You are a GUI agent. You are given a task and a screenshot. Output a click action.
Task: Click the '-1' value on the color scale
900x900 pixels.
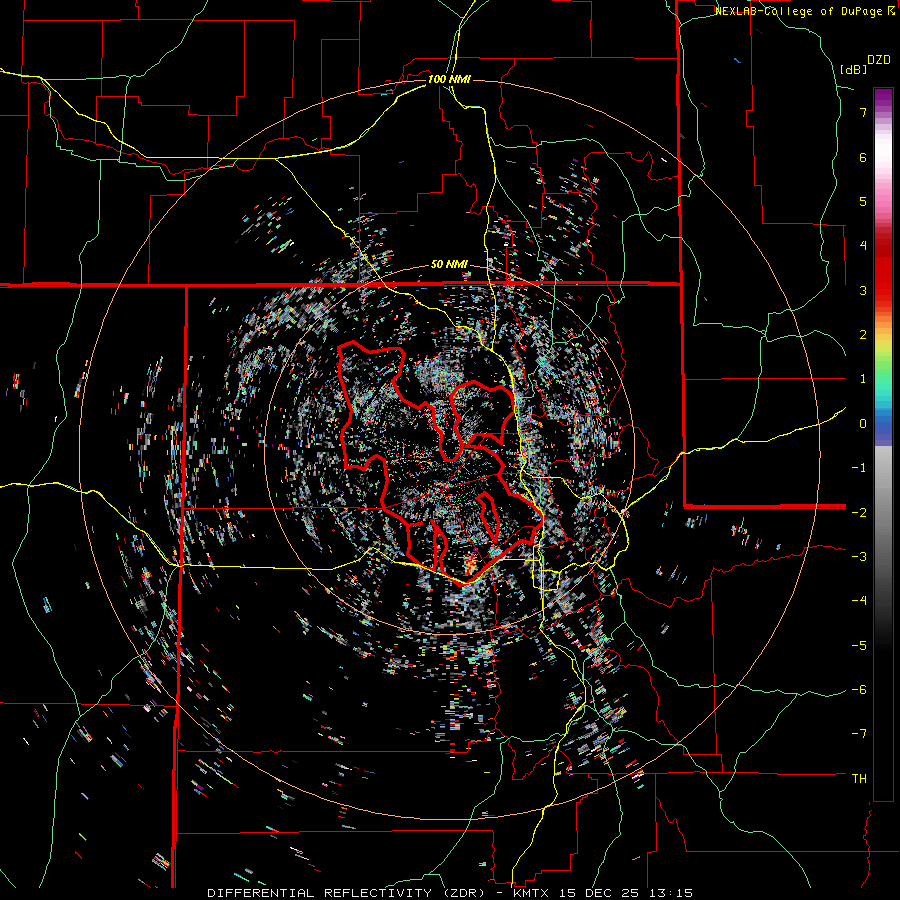[859, 468]
